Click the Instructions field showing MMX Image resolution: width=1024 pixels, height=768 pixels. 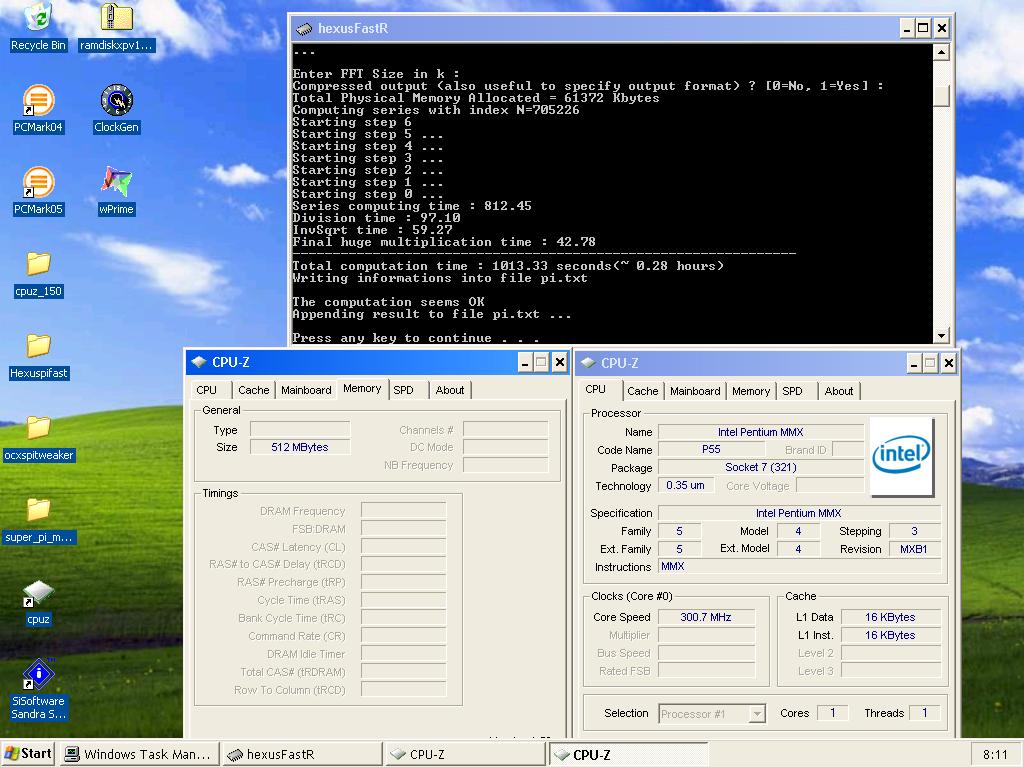click(x=799, y=566)
